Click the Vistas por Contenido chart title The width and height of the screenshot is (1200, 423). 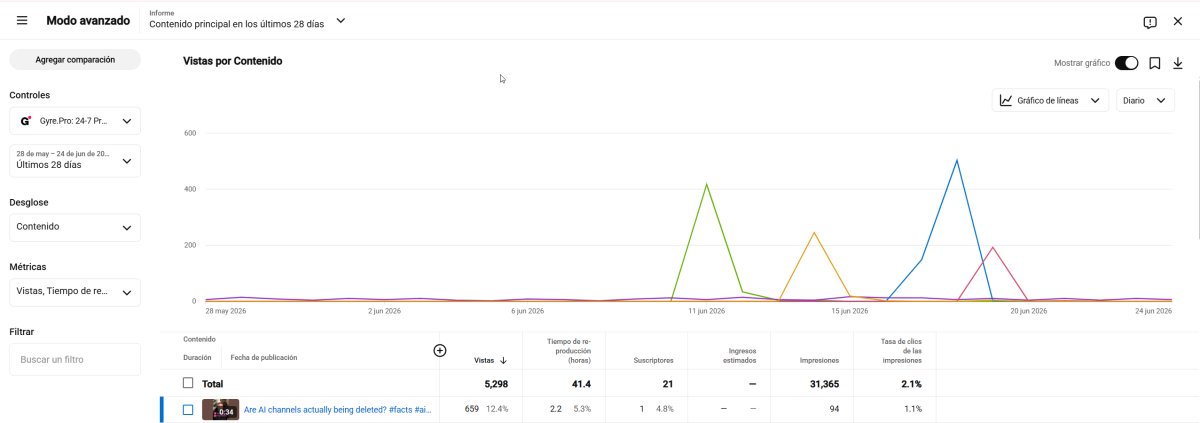tap(232, 61)
